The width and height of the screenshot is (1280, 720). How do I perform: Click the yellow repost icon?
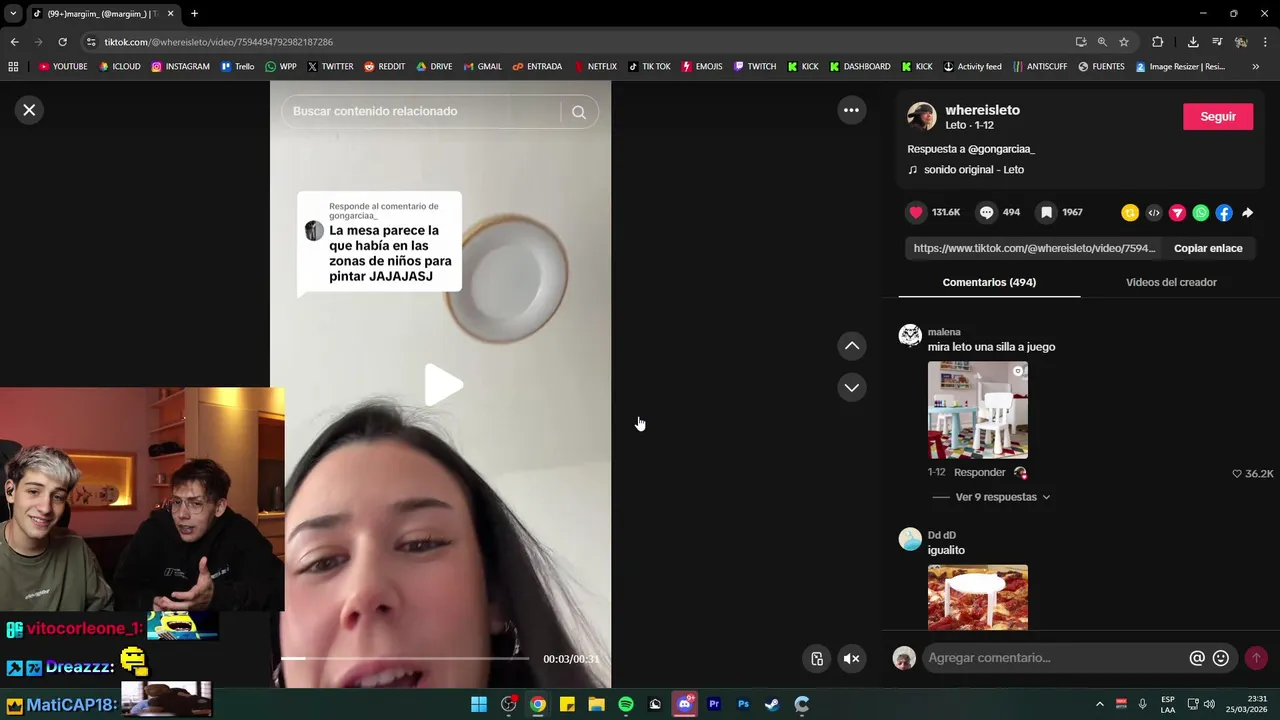[1130, 212]
